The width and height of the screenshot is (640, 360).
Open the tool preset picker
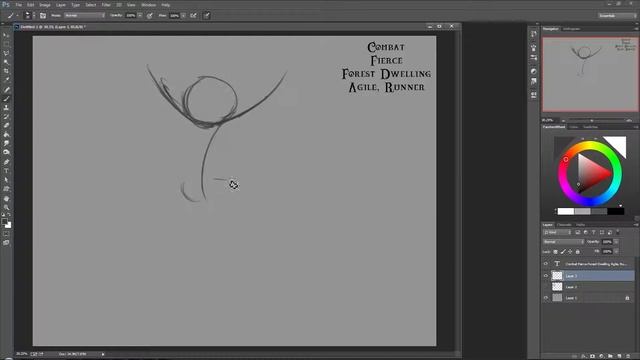point(12,16)
